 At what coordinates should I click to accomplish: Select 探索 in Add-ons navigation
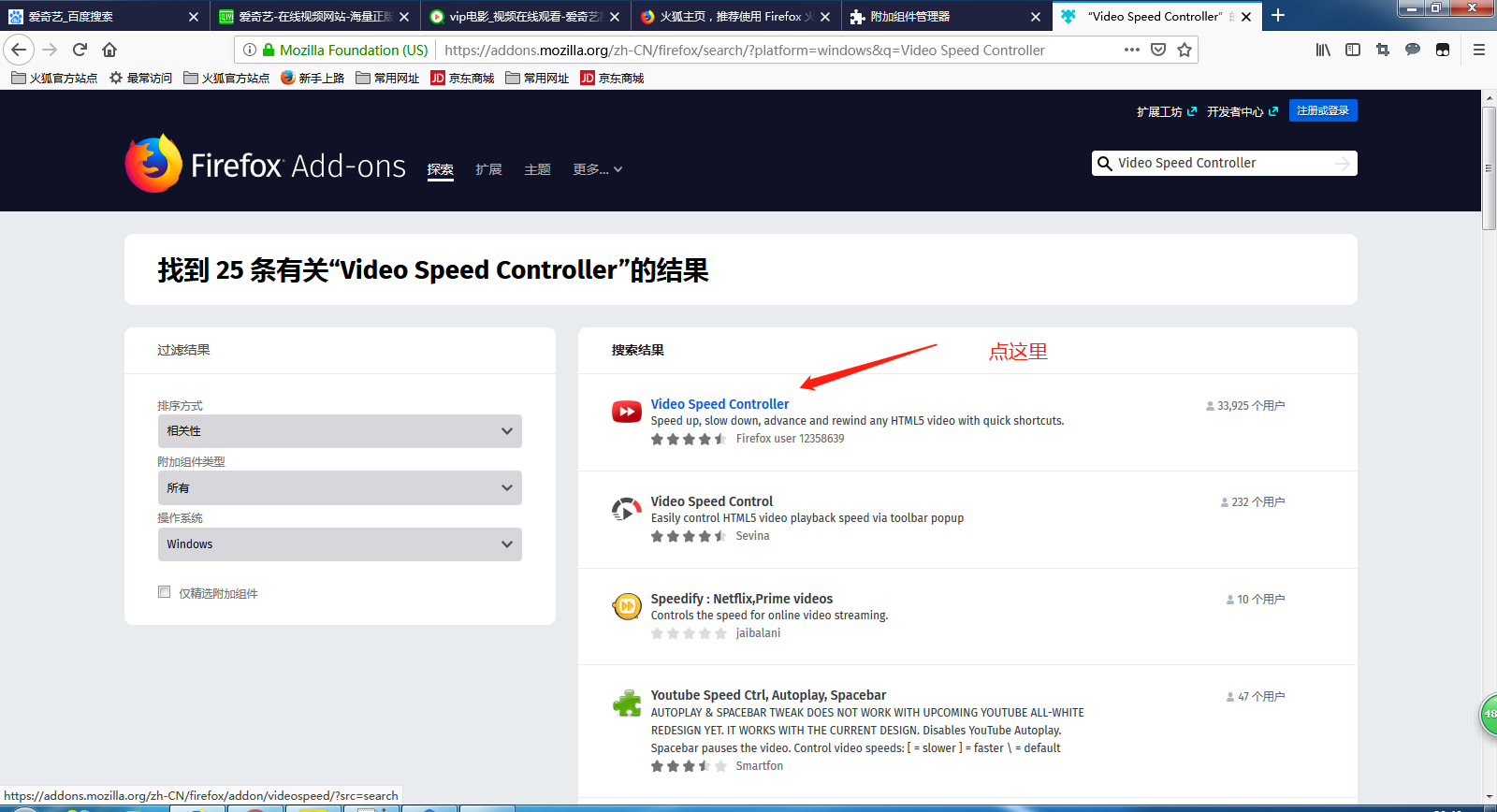pos(441,169)
